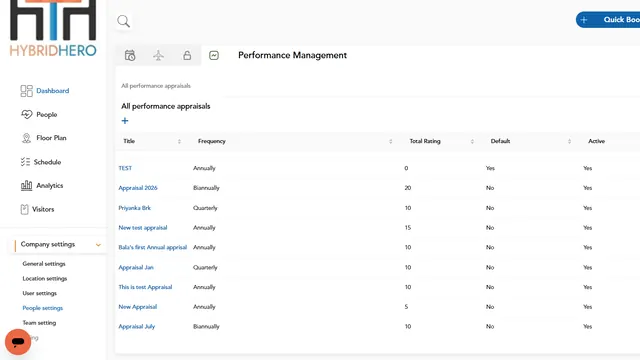
Task: Open Floor Plan in the sidebar
Action: [x=51, y=138]
